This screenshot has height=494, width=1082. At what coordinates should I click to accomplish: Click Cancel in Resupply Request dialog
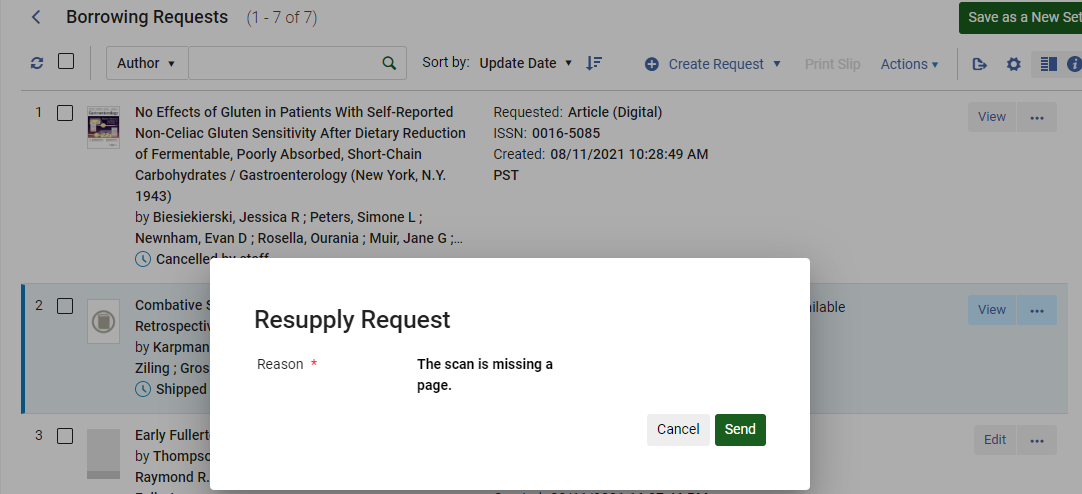coord(678,429)
